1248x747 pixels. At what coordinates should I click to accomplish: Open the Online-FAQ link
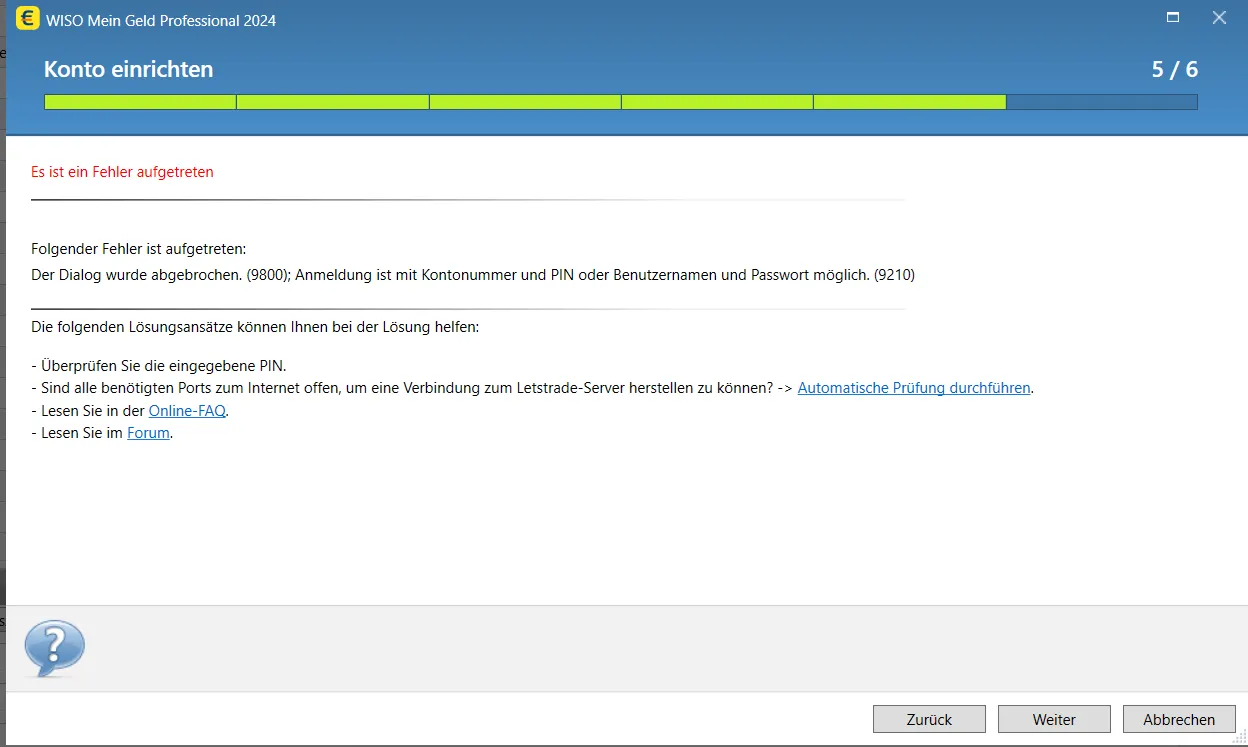pos(187,411)
